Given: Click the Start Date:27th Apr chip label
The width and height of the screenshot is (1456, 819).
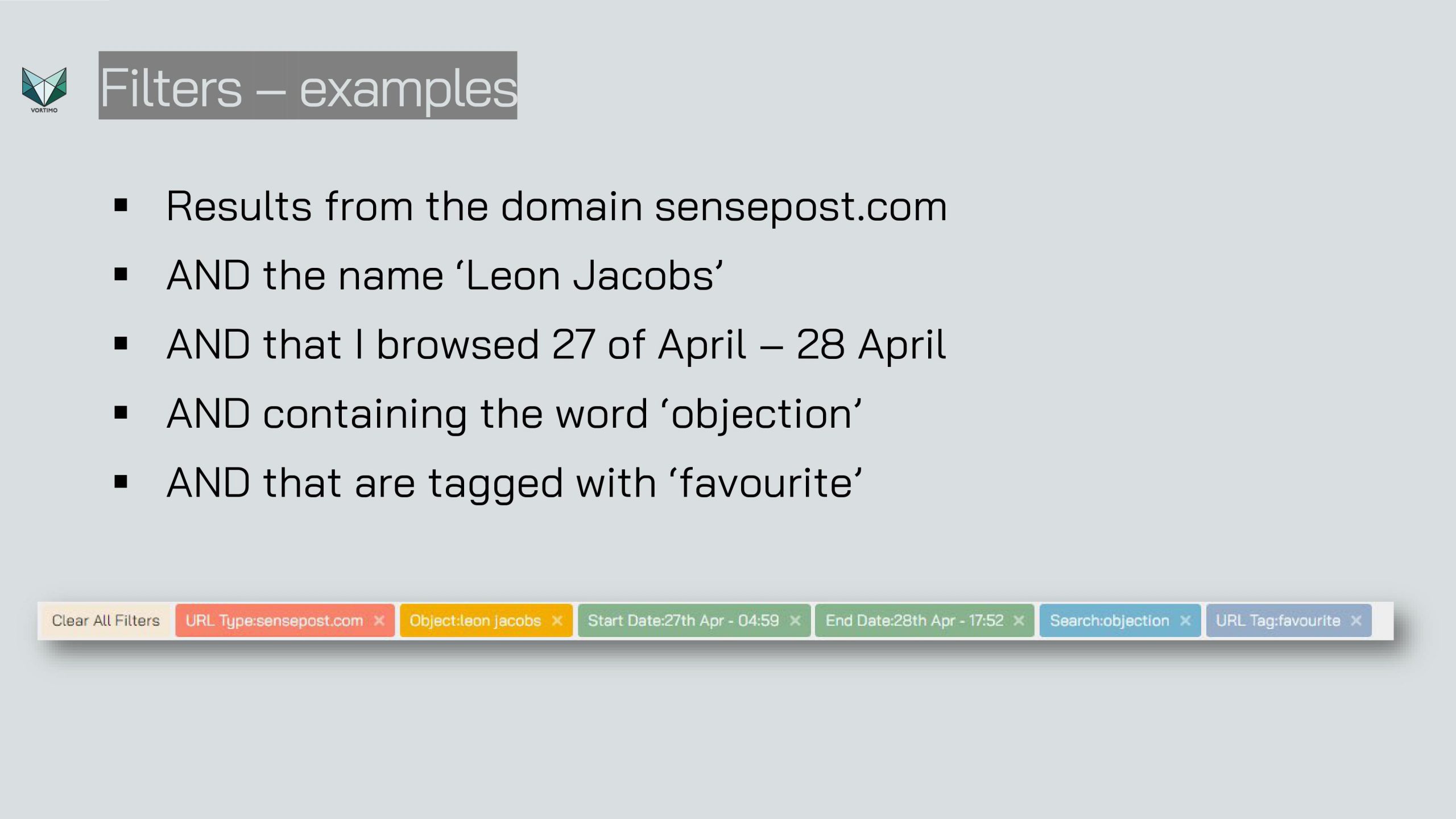Looking at the screenshot, I should (683, 621).
